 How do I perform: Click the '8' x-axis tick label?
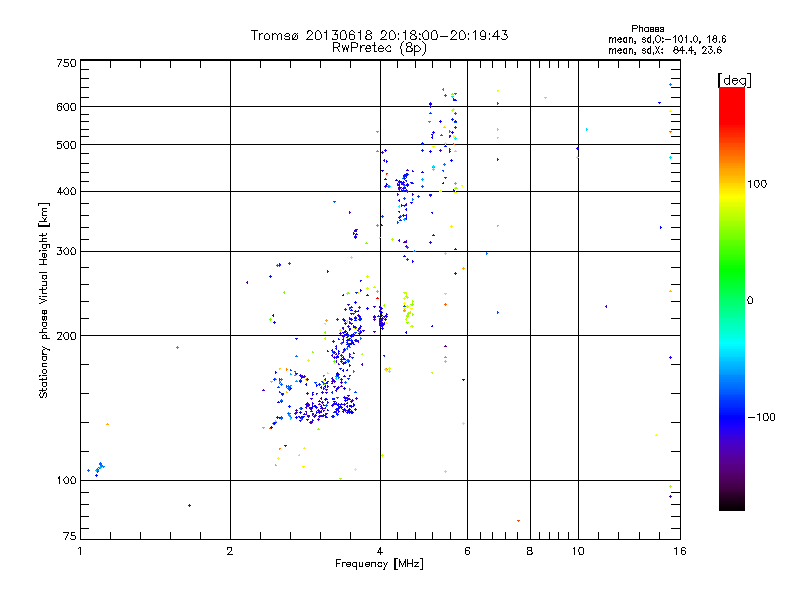530,551
